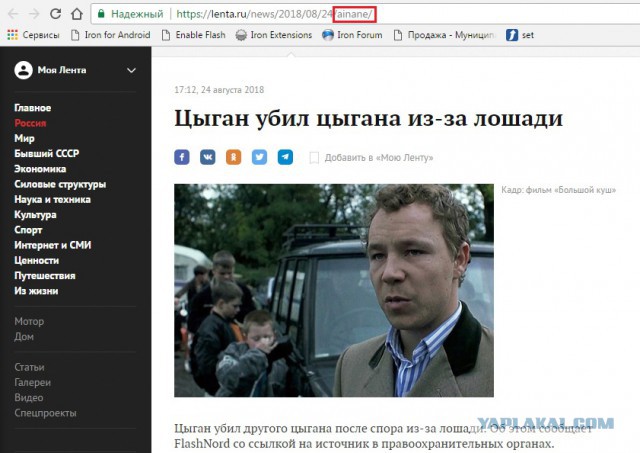The height and width of the screenshot is (453, 640).
Task: Open the Видео link
Action: tap(29, 397)
